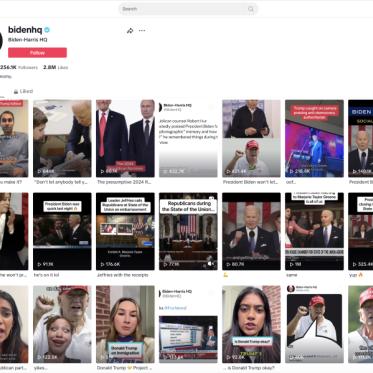Switch to the Liked tab
The height and width of the screenshot is (373, 373).
23,91
